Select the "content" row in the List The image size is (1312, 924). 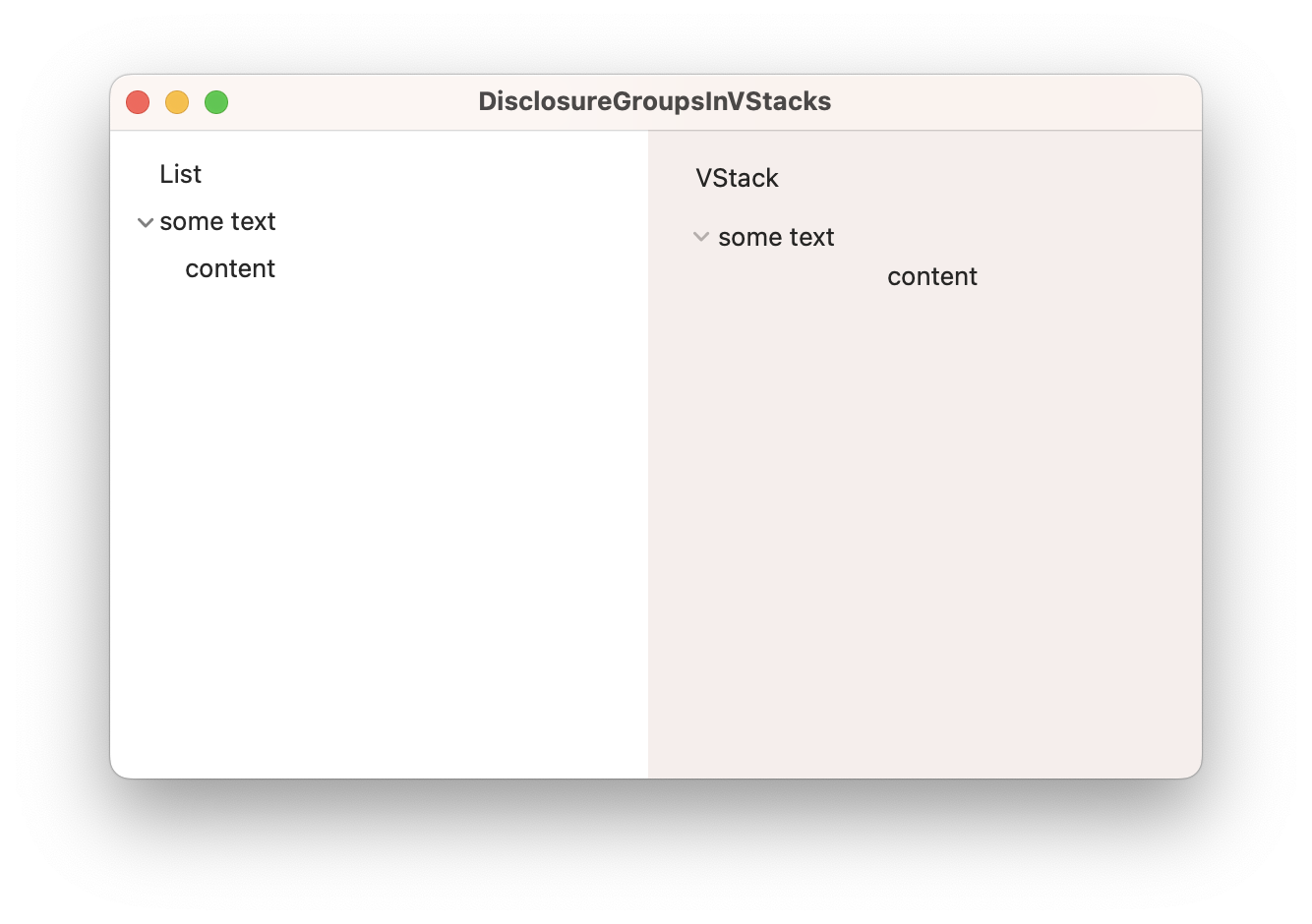(230, 269)
